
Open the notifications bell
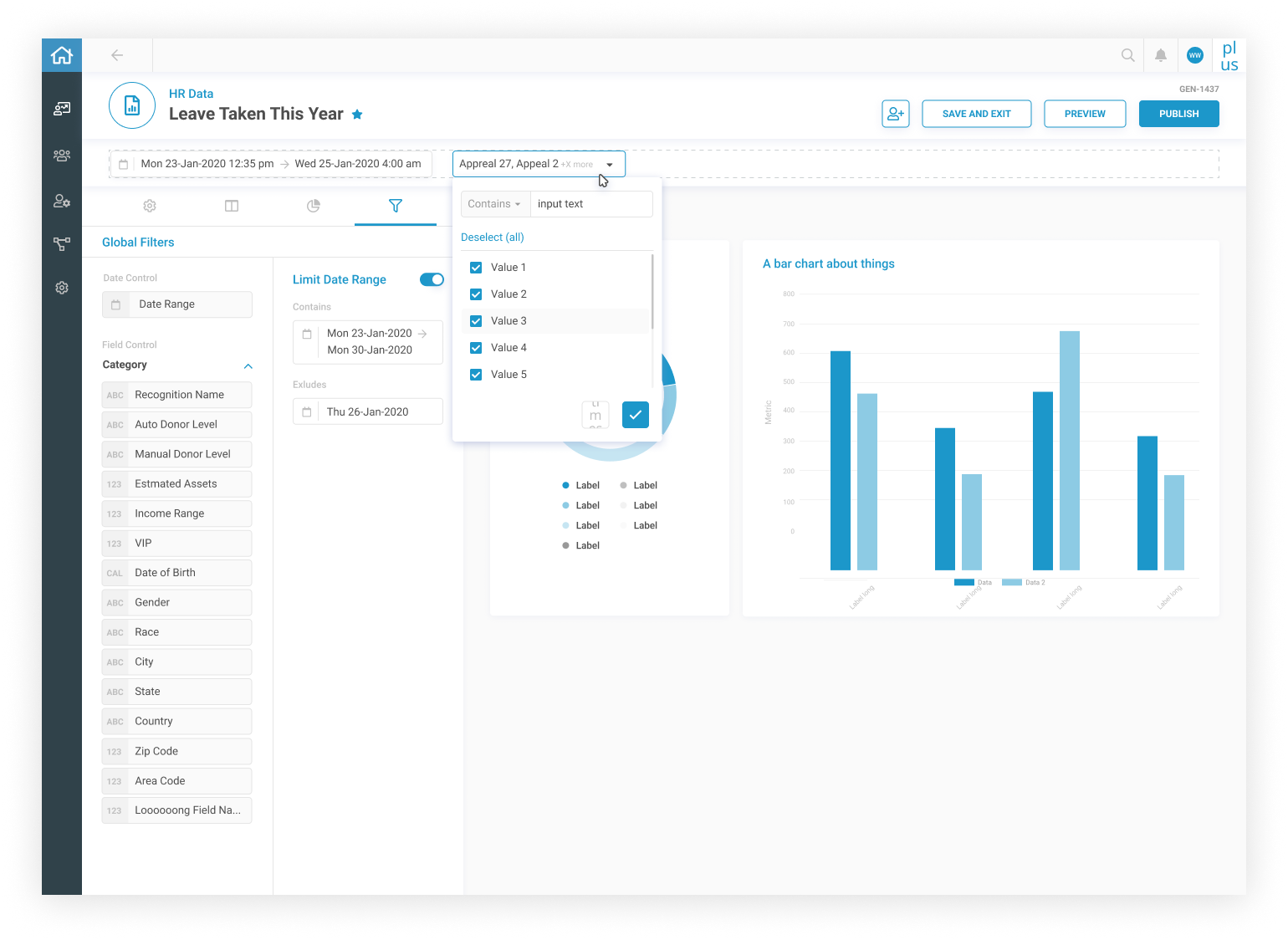pyautogui.click(x=1161, y=55)
